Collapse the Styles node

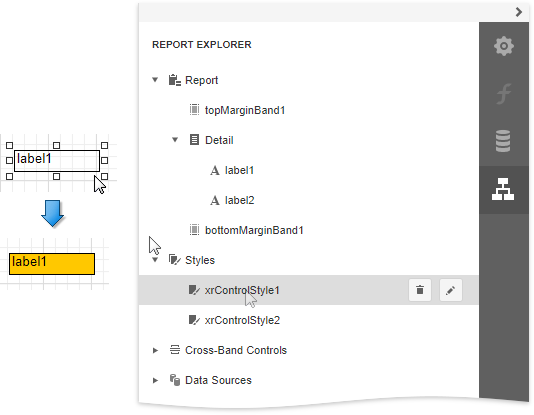pos(155,260)
